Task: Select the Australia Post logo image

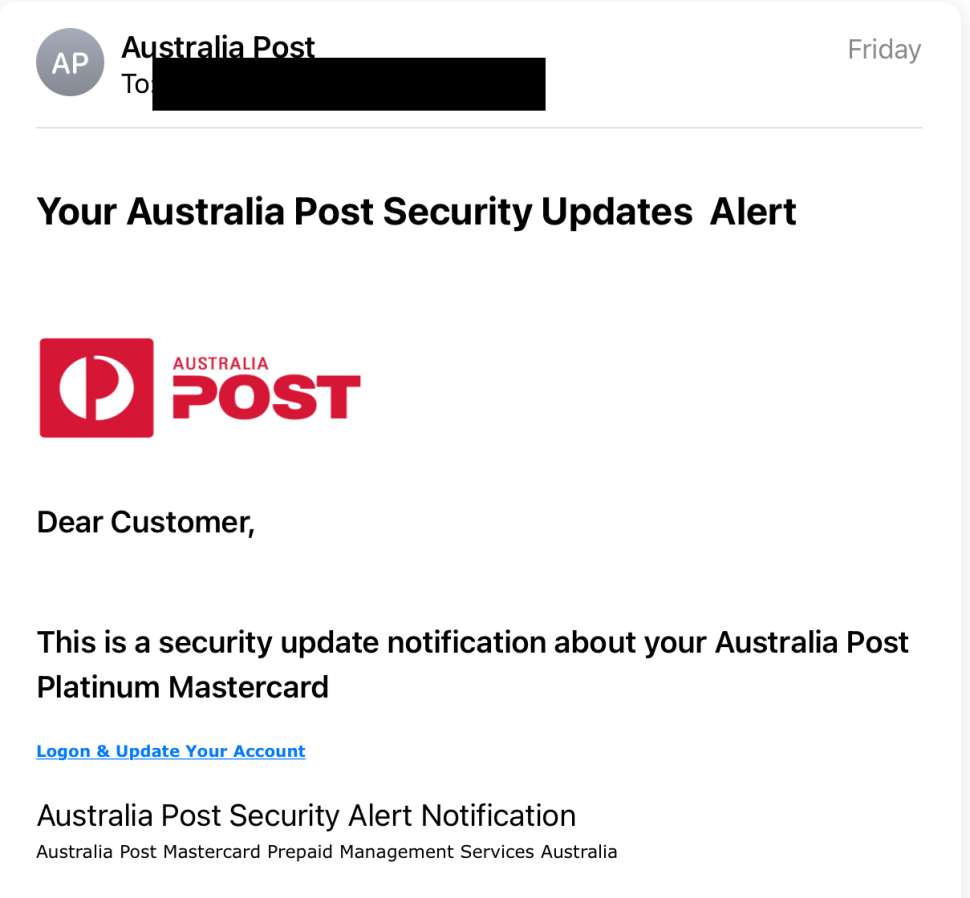Action: [198, 388]
